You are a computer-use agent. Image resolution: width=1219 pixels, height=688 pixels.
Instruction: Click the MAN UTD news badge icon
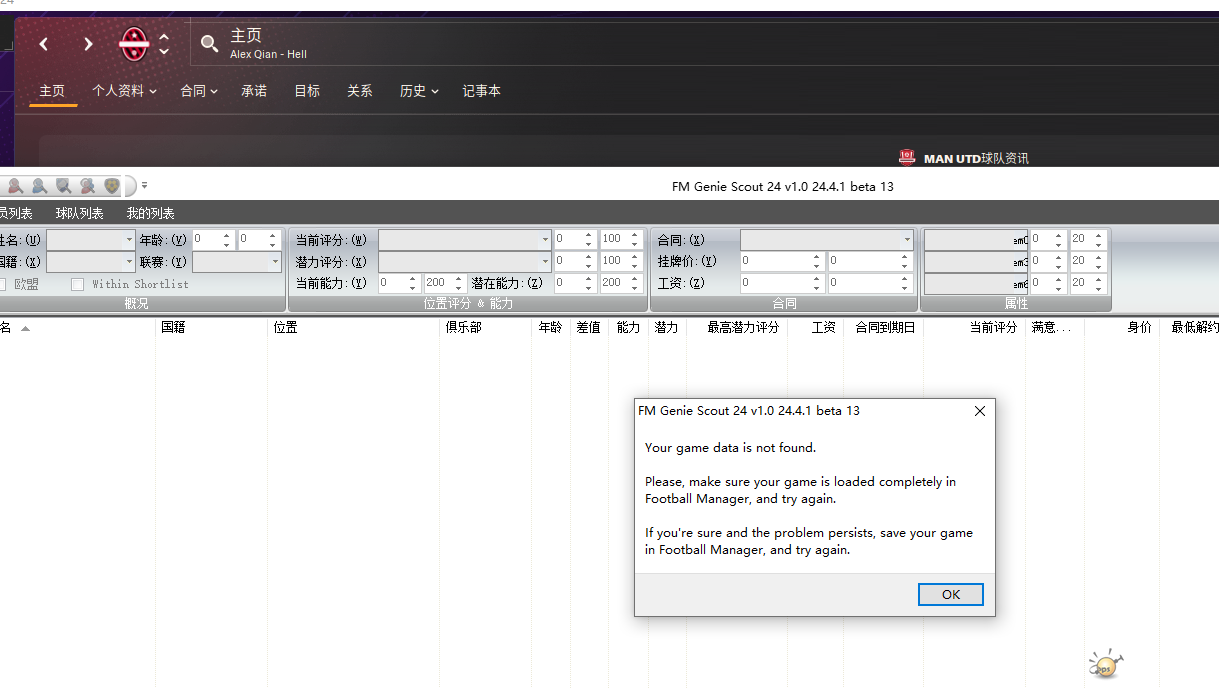[907, 157]
